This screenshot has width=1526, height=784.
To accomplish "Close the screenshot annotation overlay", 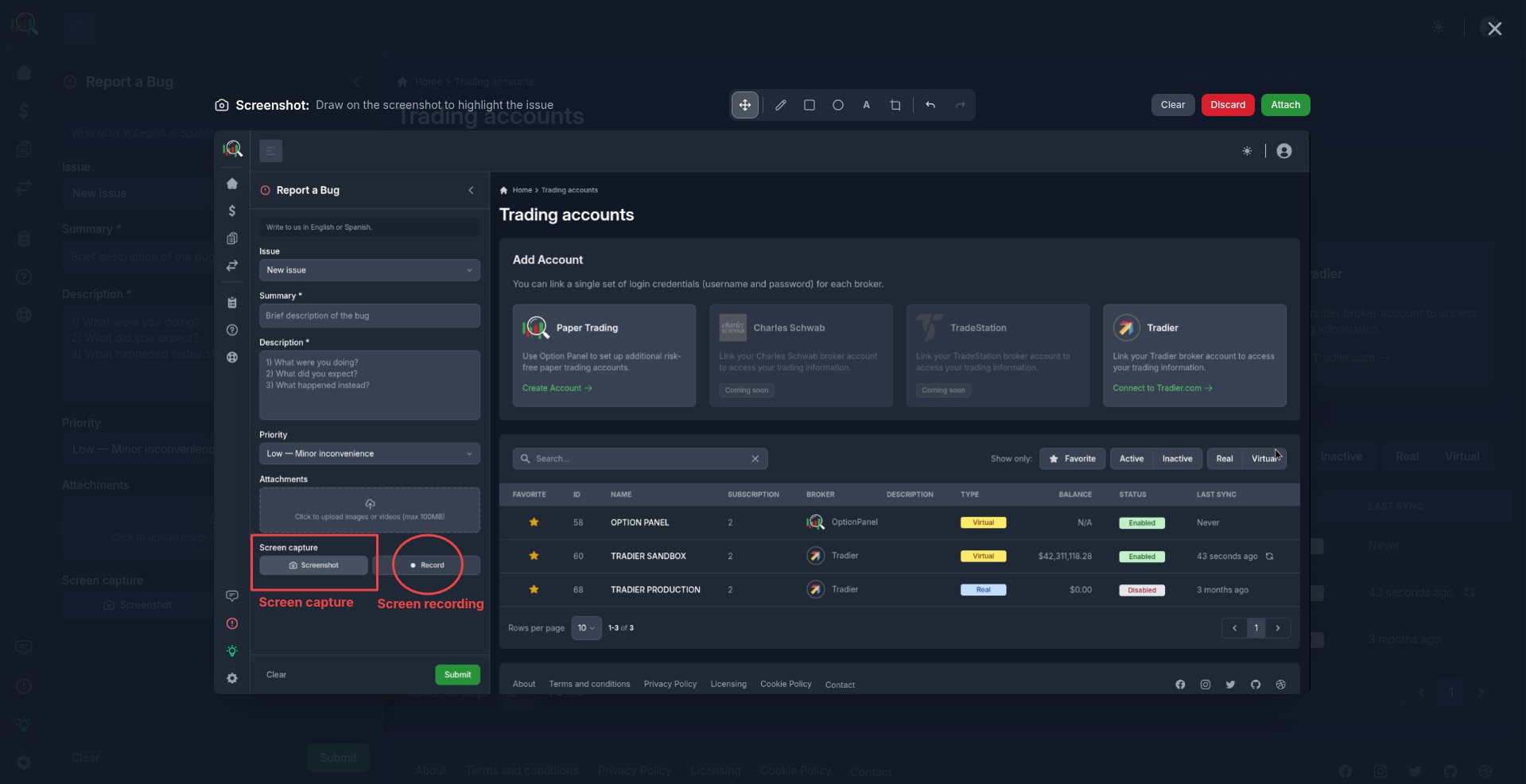I will pyautogui.click(x=1495, y=29).
